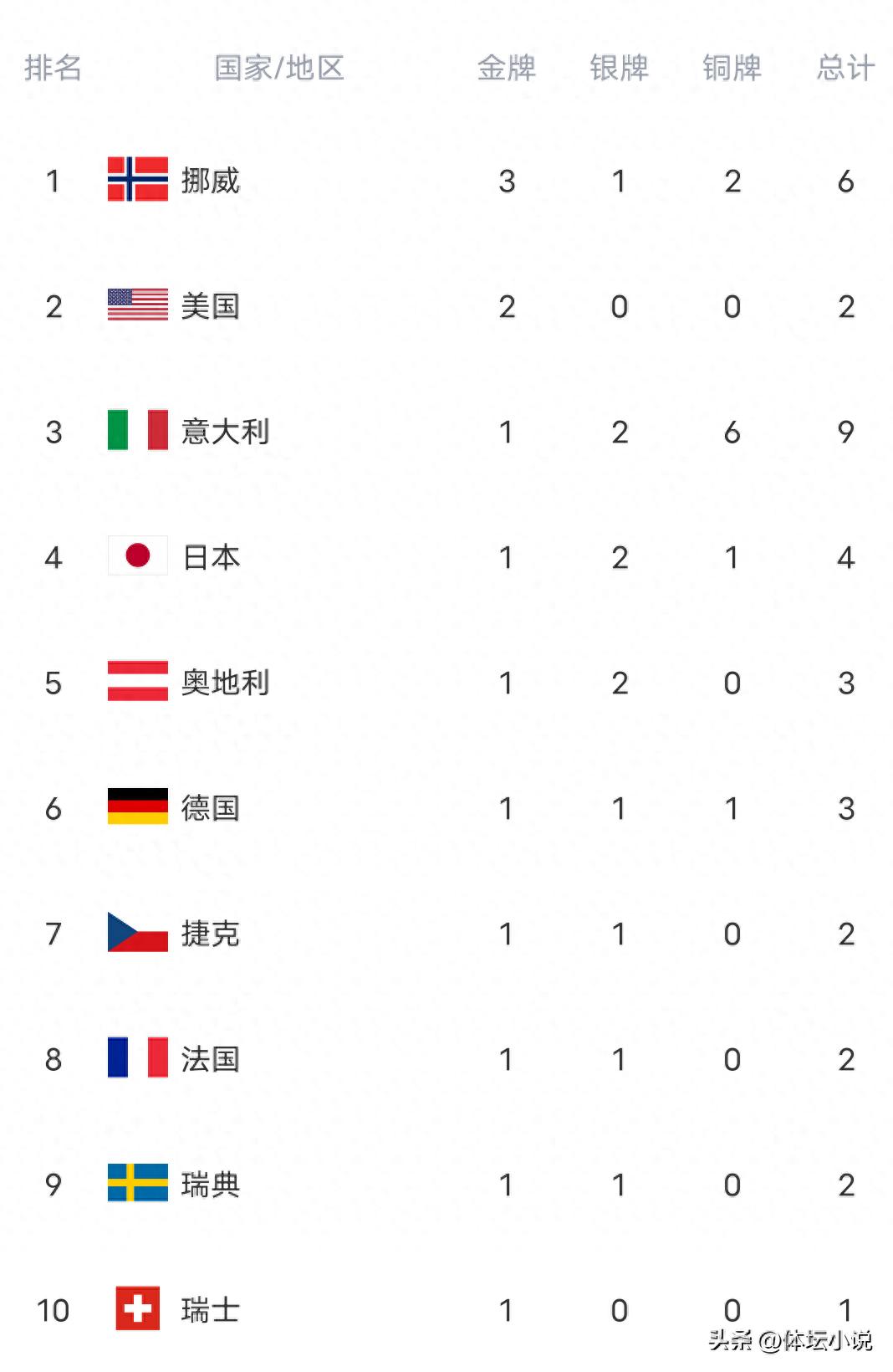Click the United States flag icon
Image resolution: width=893 pixels, height=1372 pixels.
(138, 305)
